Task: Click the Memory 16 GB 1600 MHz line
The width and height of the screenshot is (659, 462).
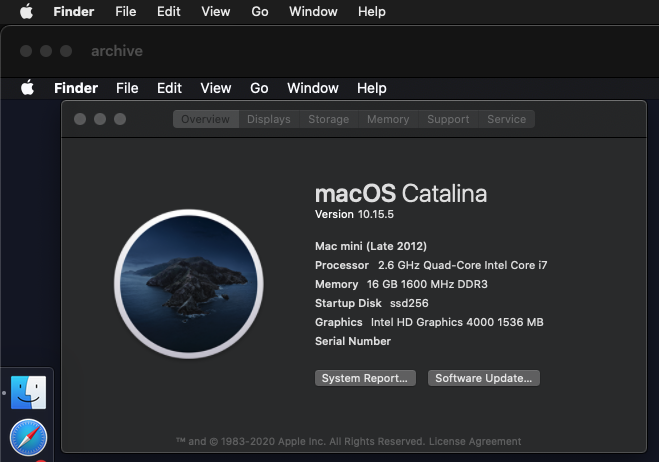Action: (401, 284)
